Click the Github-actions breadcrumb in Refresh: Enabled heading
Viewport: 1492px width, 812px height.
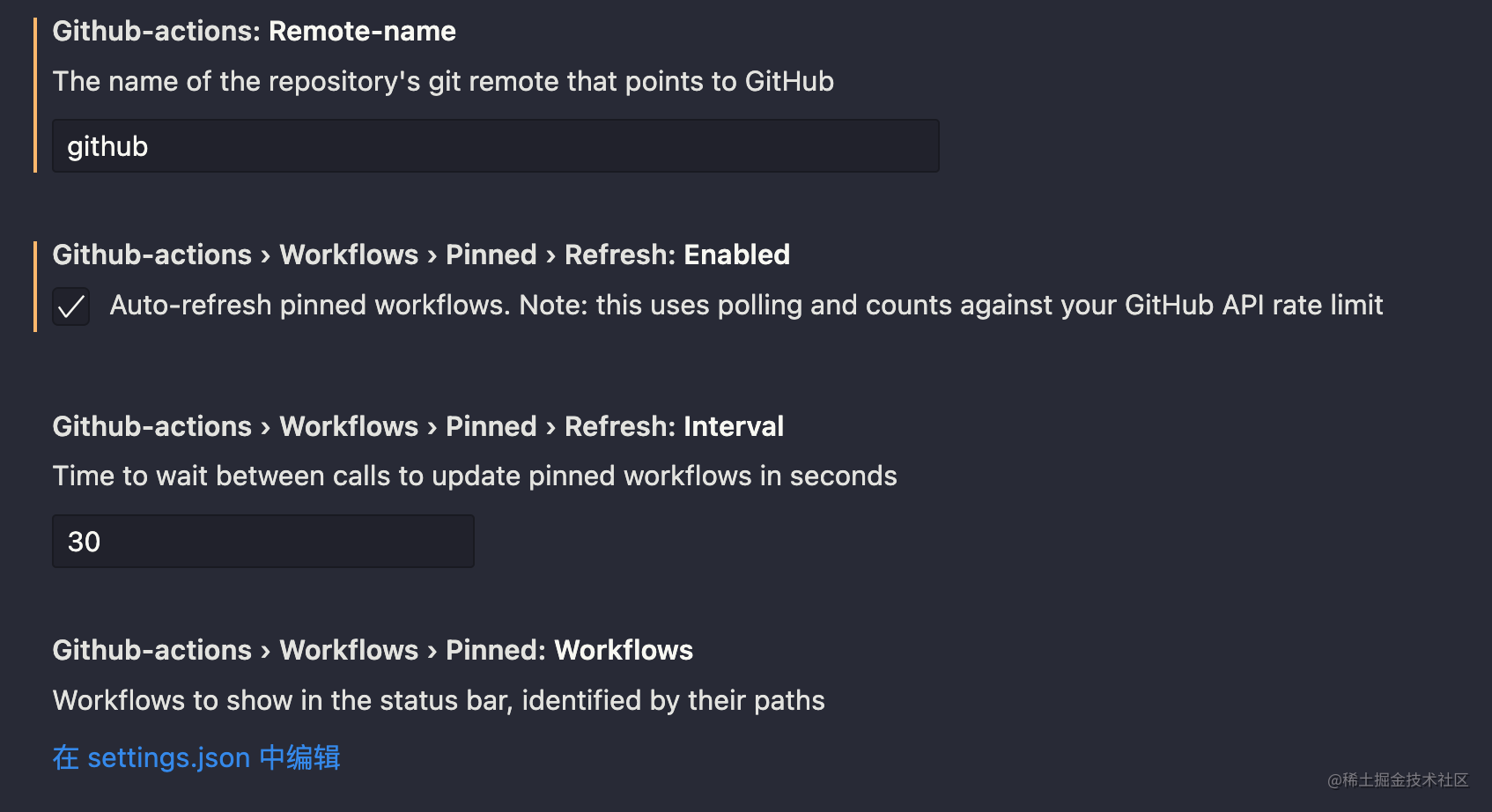pos(151,255)
